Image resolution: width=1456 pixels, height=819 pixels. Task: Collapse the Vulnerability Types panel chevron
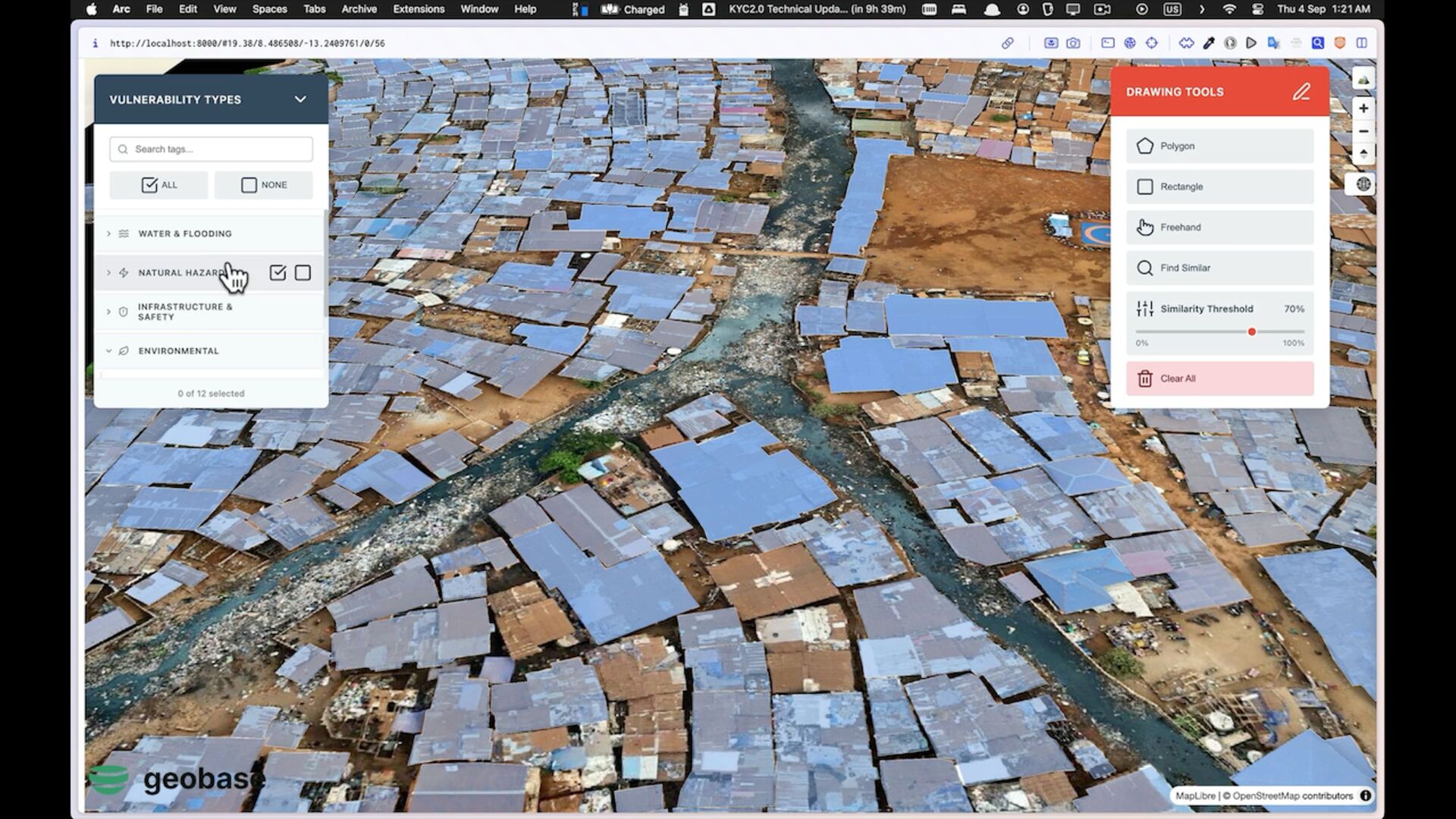(x=300, y=99)
